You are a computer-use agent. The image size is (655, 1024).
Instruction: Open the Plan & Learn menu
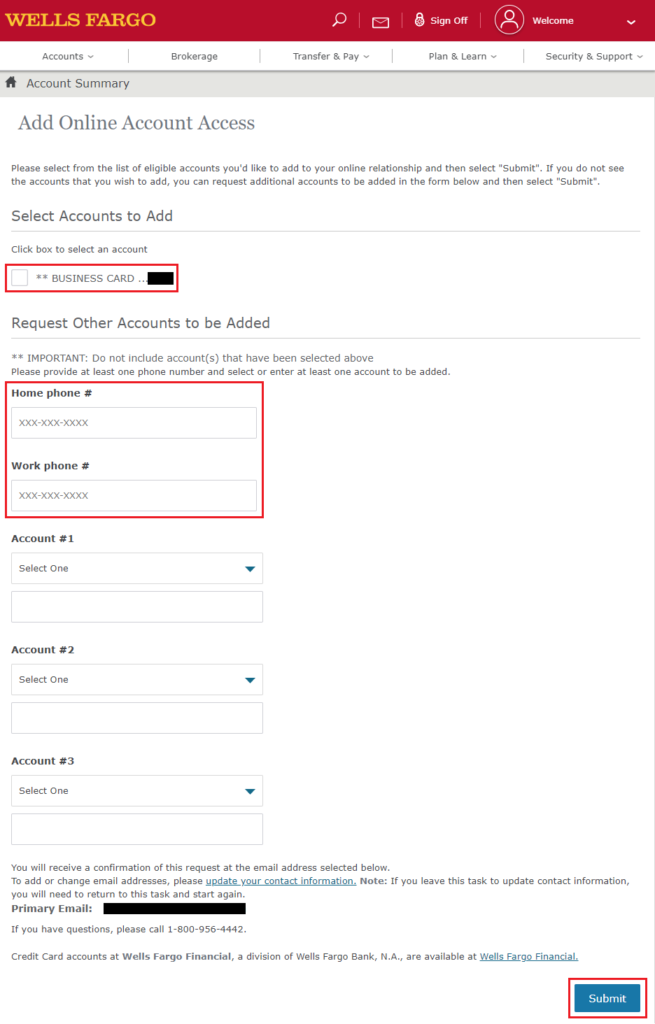(462, 56)
